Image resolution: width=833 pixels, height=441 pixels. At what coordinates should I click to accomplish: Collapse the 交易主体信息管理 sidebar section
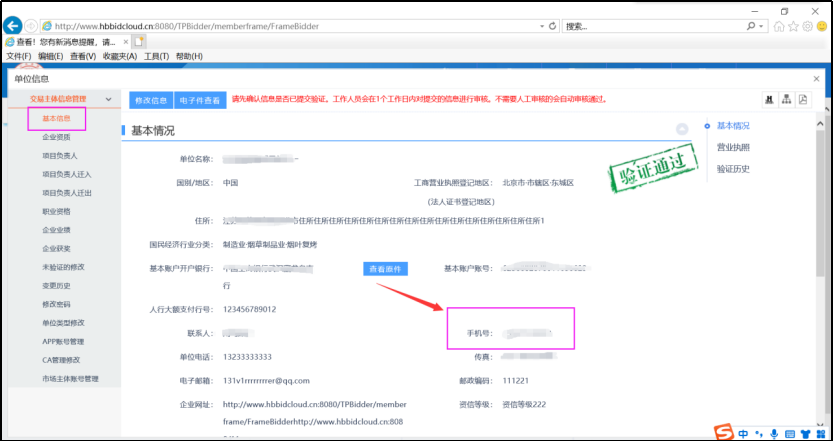tap(109, 99)
